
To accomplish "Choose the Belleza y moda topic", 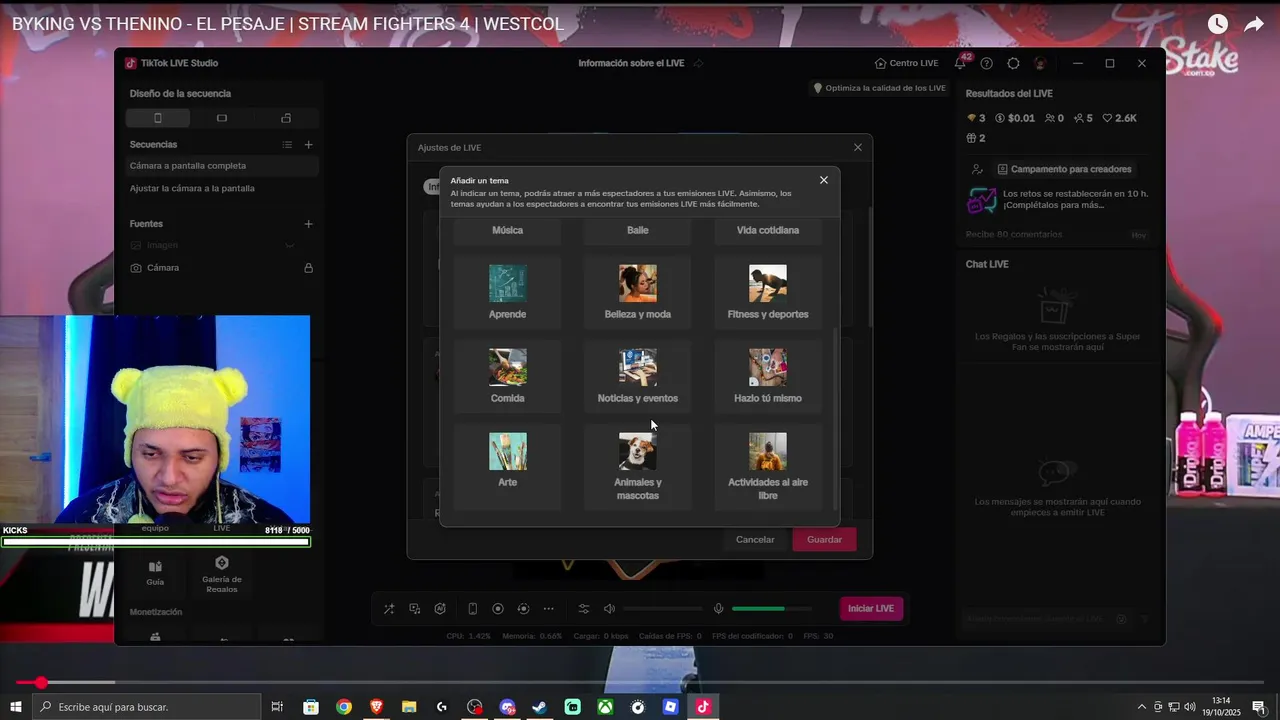I will [x=637, y=291].
